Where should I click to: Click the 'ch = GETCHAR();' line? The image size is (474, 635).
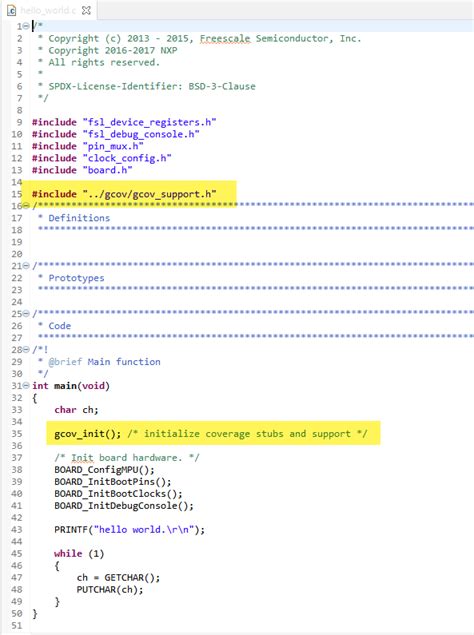coord(118,577)
